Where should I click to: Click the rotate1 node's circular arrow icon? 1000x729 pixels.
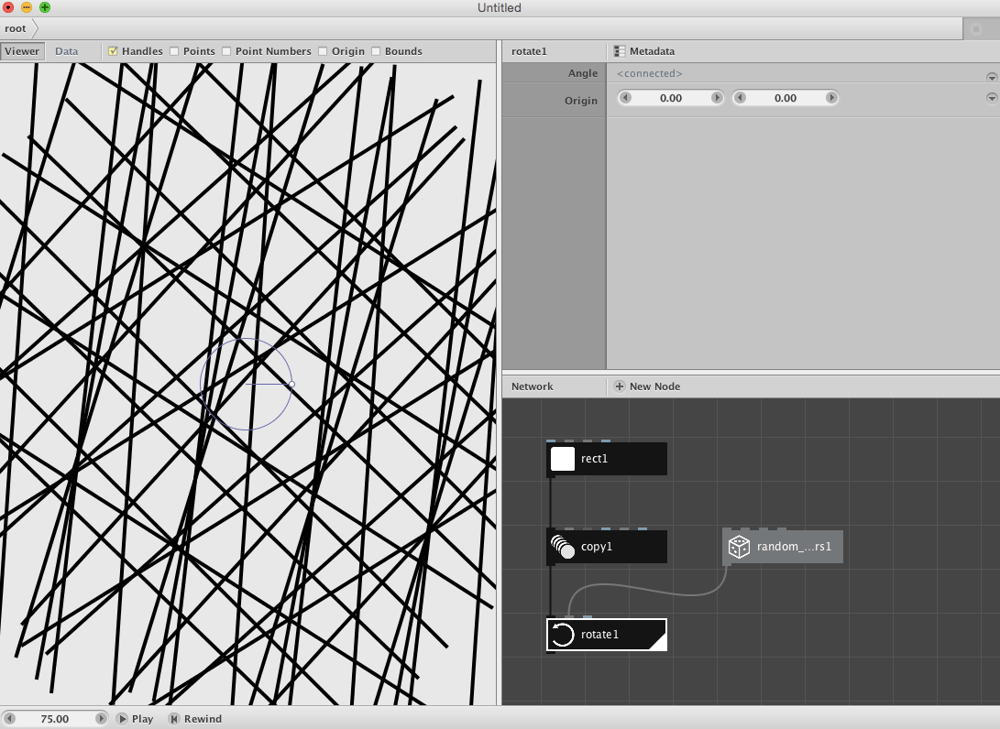(562, 635)
